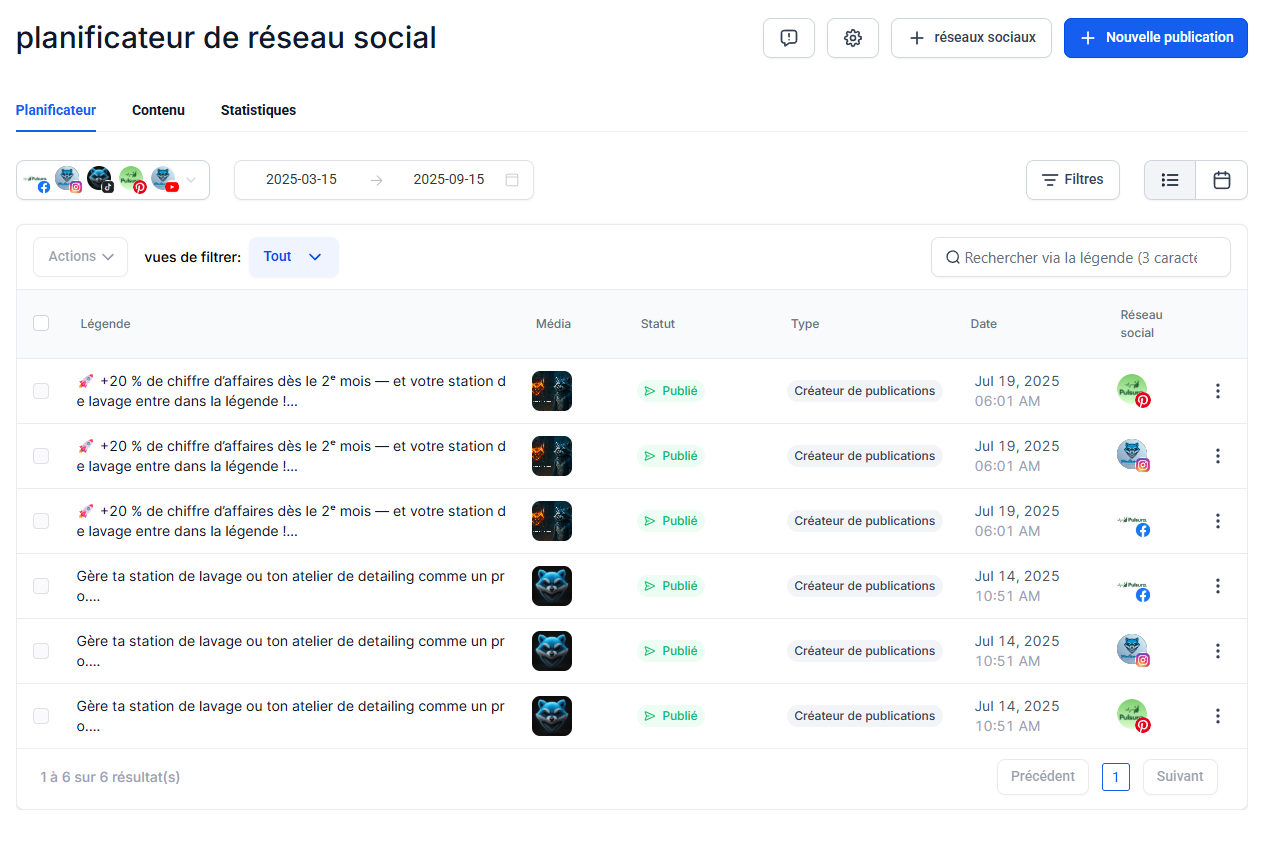The width and height of the screenshot is (1264, 841).
Task: Expand the social accounts selector dropdown
Action: (x=191, y=180)
